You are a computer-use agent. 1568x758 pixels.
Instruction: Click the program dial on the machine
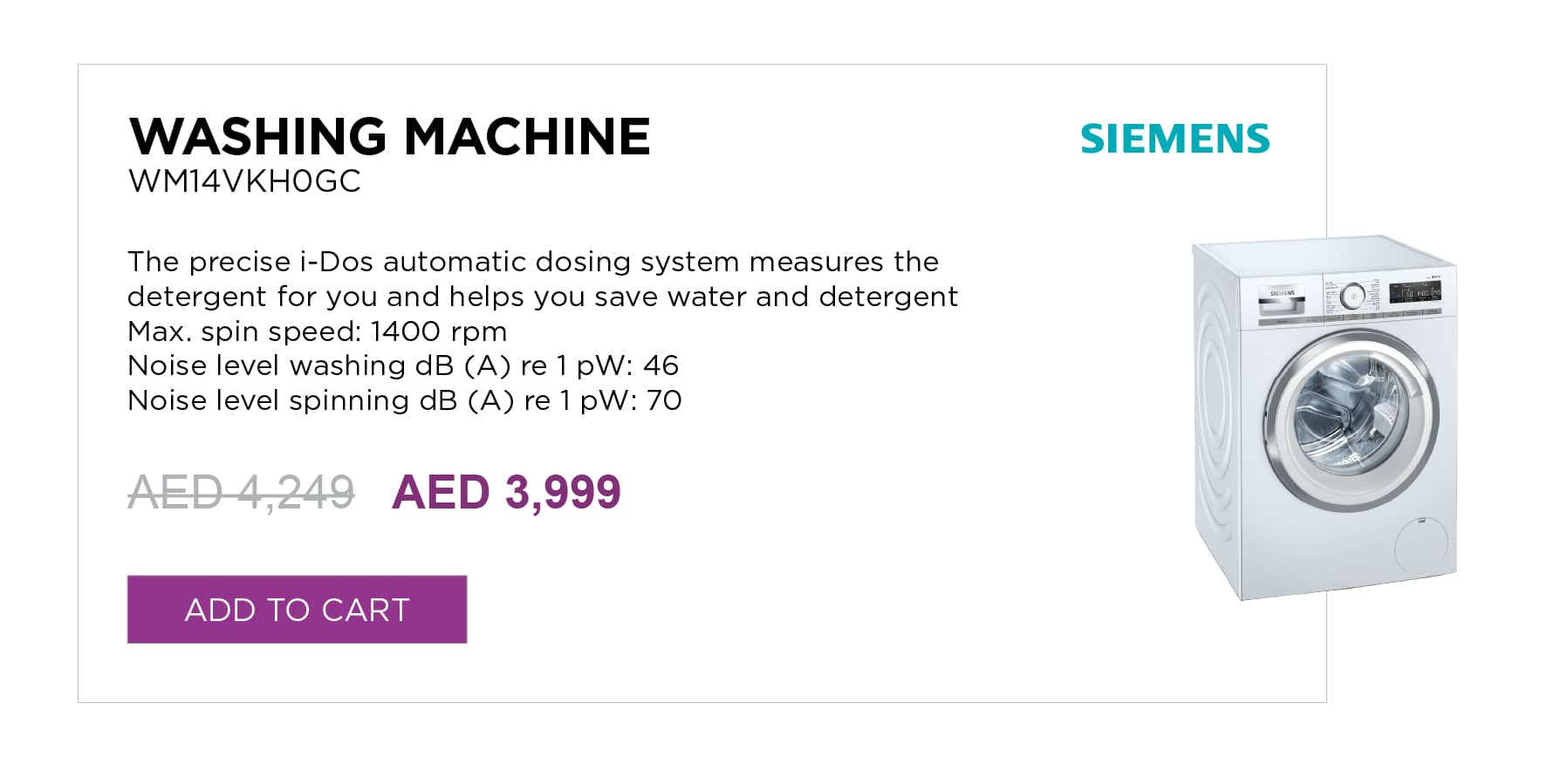pyautogui.click(x=1353, y=297)
